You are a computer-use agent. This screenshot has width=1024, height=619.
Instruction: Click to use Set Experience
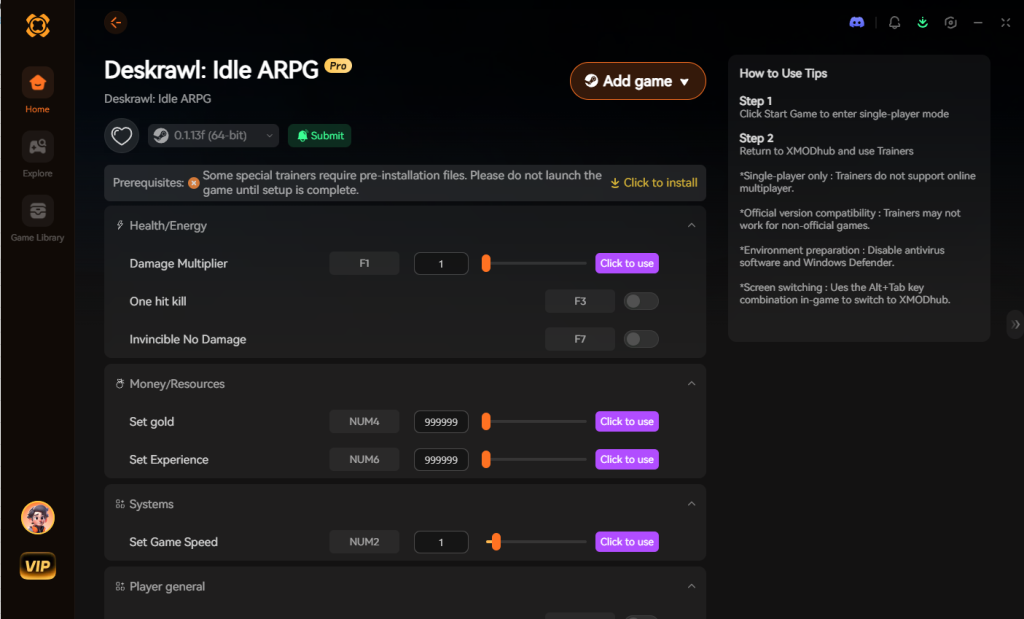[x=627, y=459]
